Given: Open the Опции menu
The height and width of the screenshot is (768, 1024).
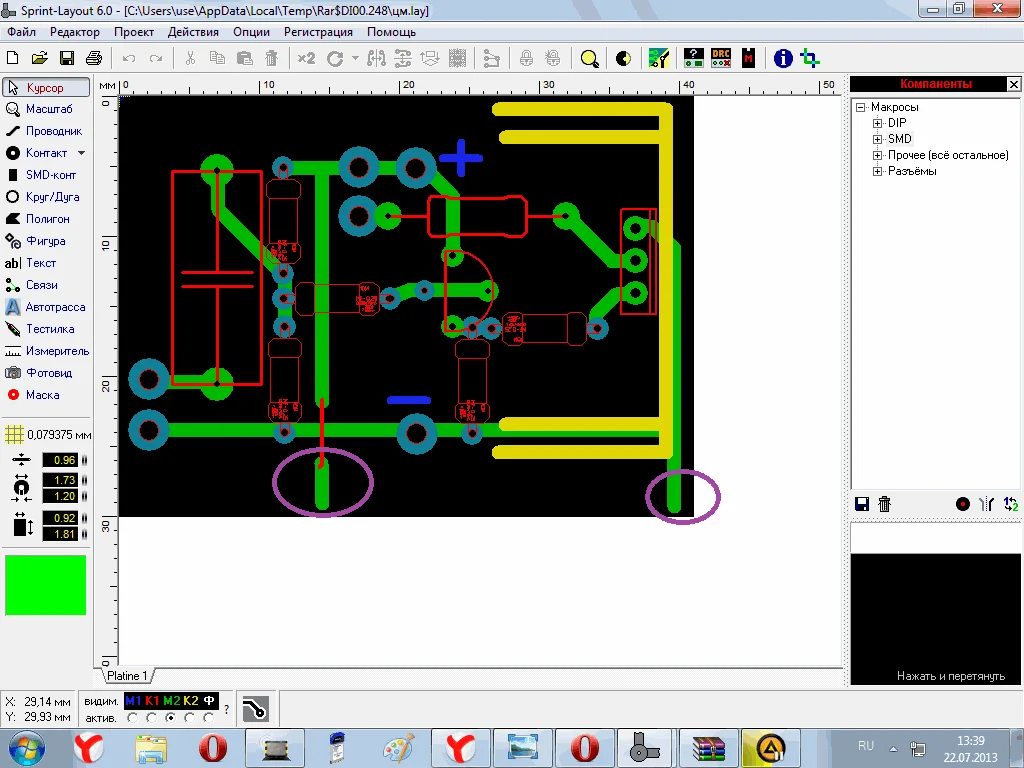Looking at the screenshot, I should [x=251, y=32].
